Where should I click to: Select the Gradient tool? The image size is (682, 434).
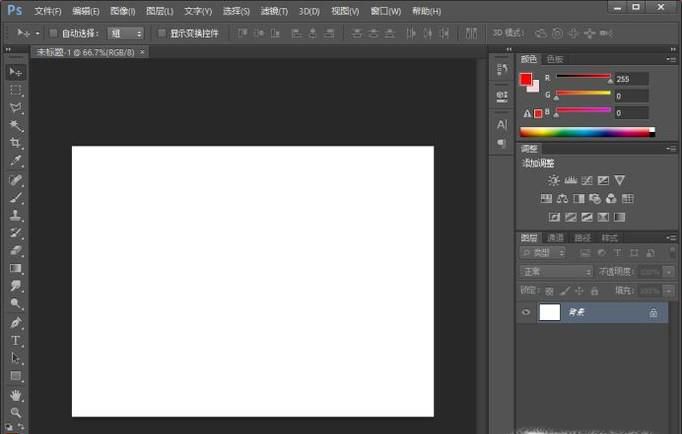click(x=16, y=268)
